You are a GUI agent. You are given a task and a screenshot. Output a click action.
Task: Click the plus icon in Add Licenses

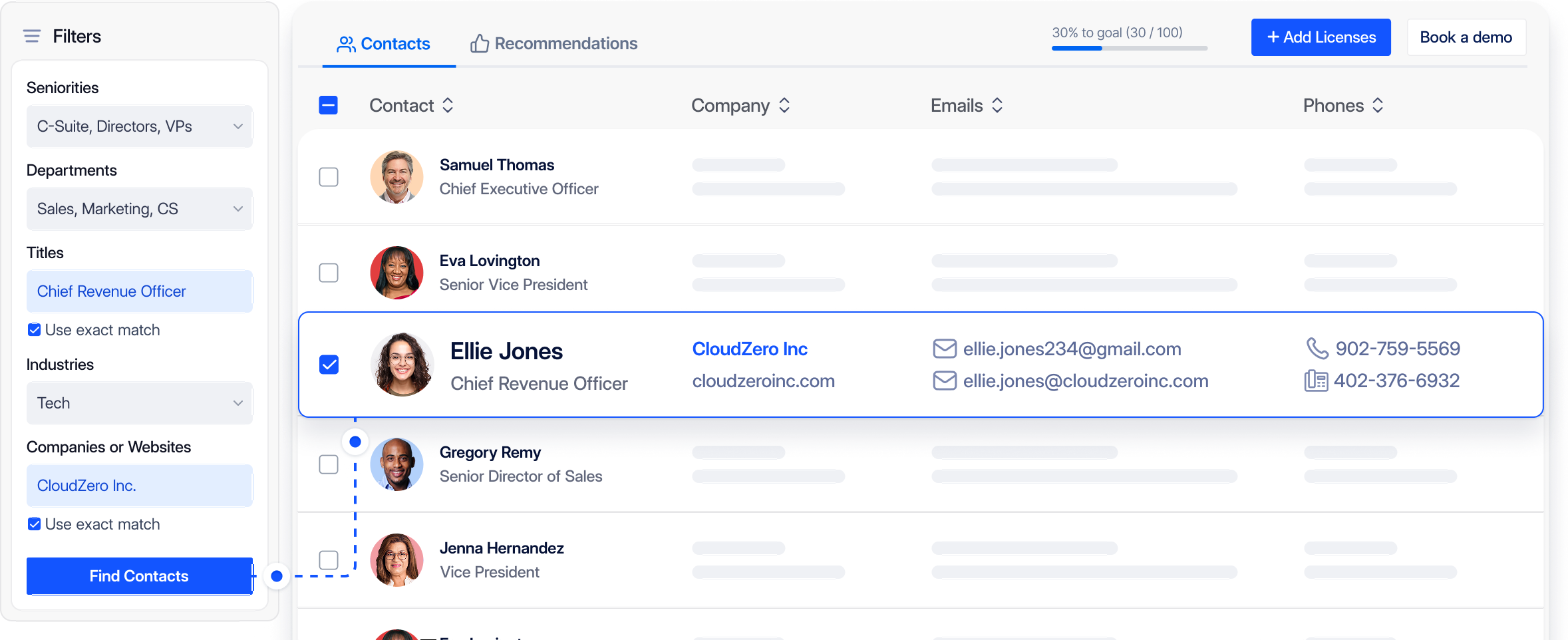[1273, 37]
